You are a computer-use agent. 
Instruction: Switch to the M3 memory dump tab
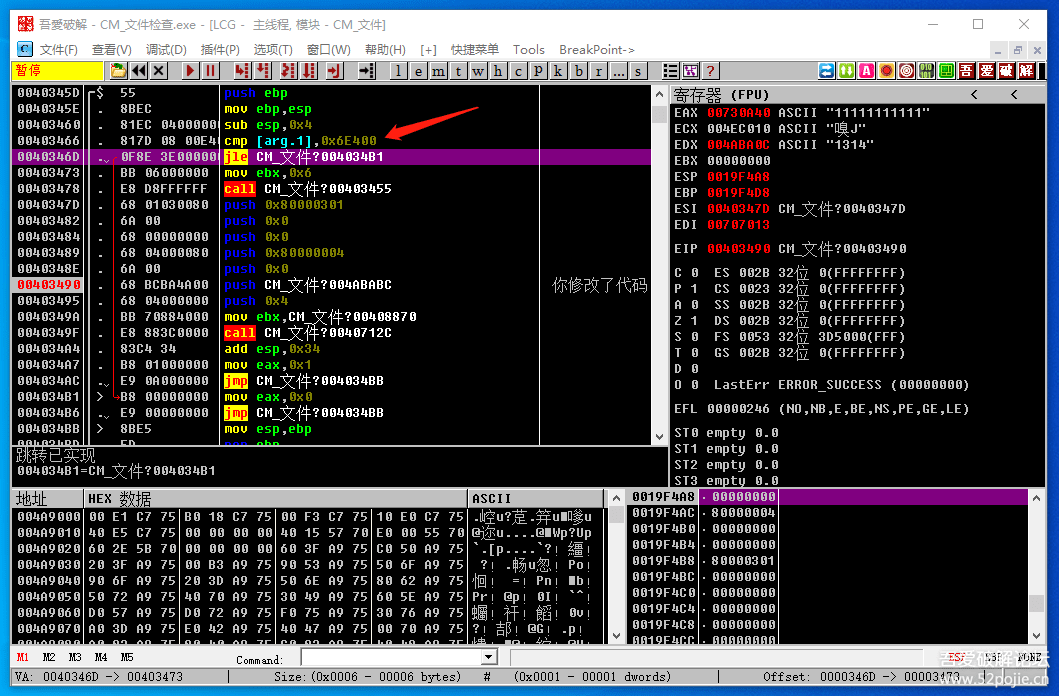coord(75,658)
